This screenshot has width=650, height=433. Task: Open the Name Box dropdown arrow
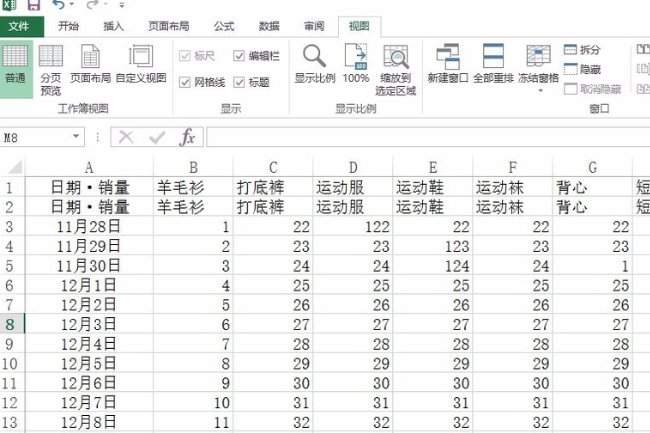click(76, 136)
